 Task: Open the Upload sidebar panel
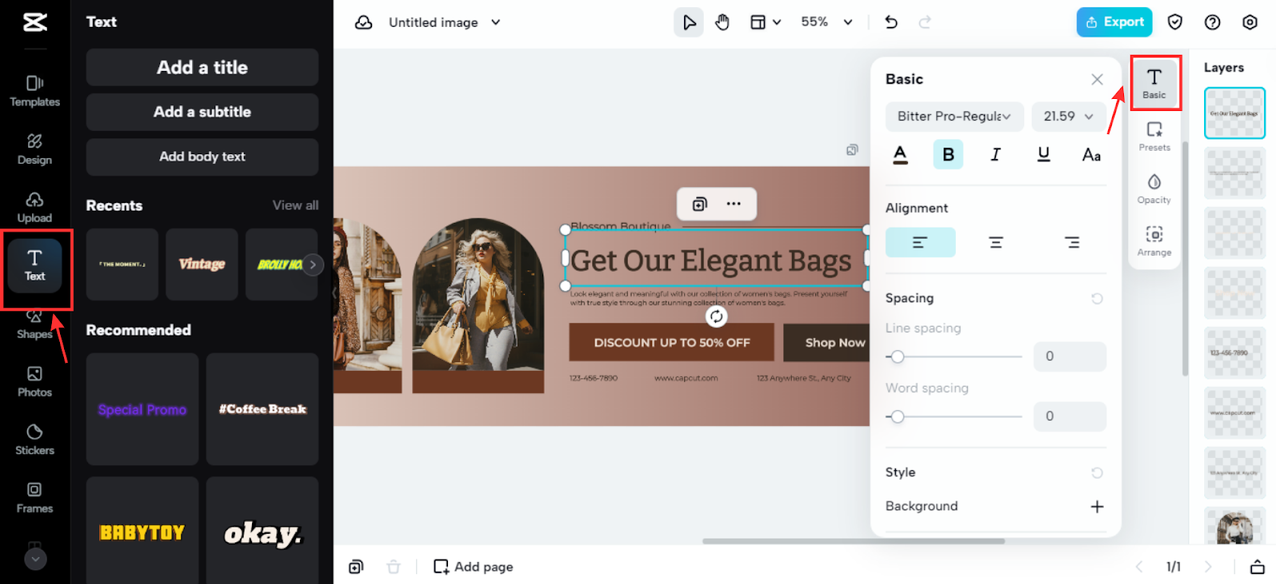pyautogui.click(x=35, y=207)
